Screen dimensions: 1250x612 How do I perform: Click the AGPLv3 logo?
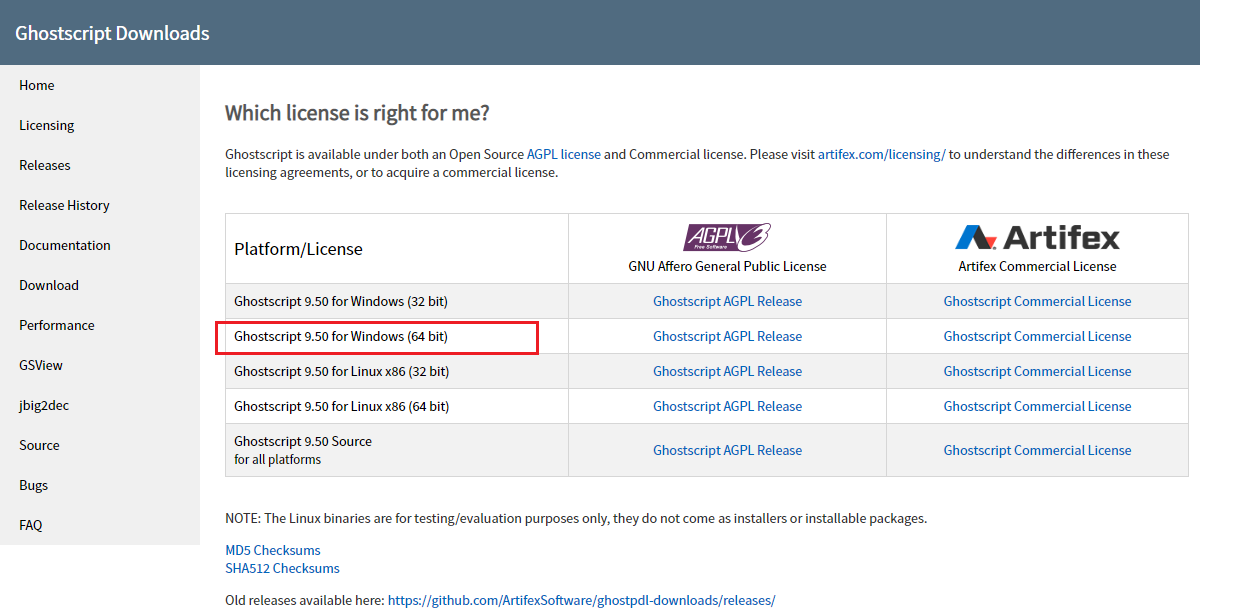[727, 237]
